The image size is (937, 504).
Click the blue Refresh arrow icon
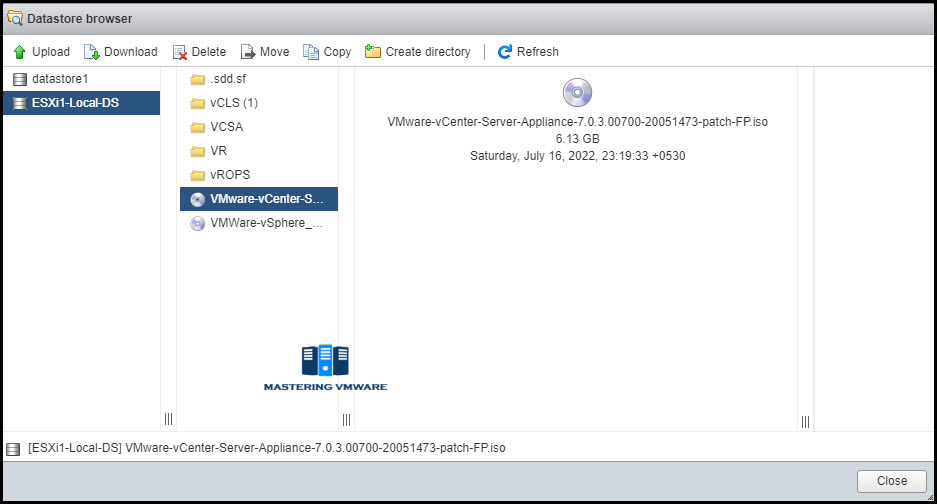point(505,52)
